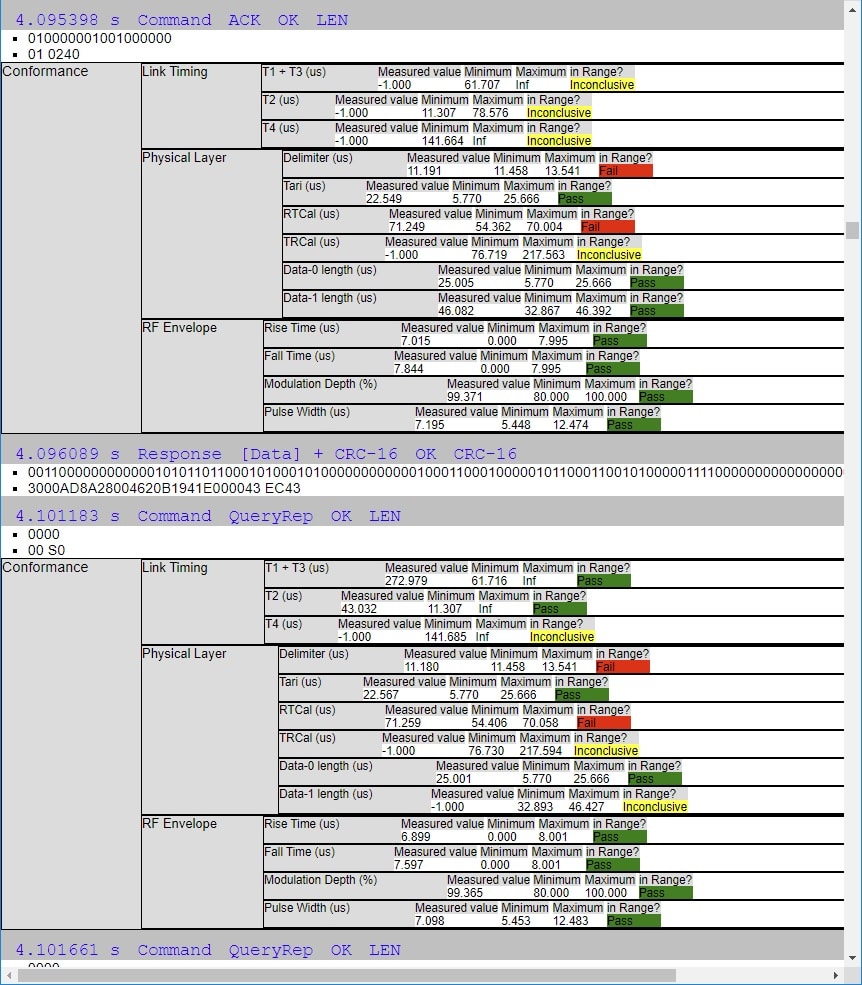The width and height of the screenshot is (862, 985).
Task: Click the Pulse Width measured value 7.195
Action: click(x=429, y=425)
